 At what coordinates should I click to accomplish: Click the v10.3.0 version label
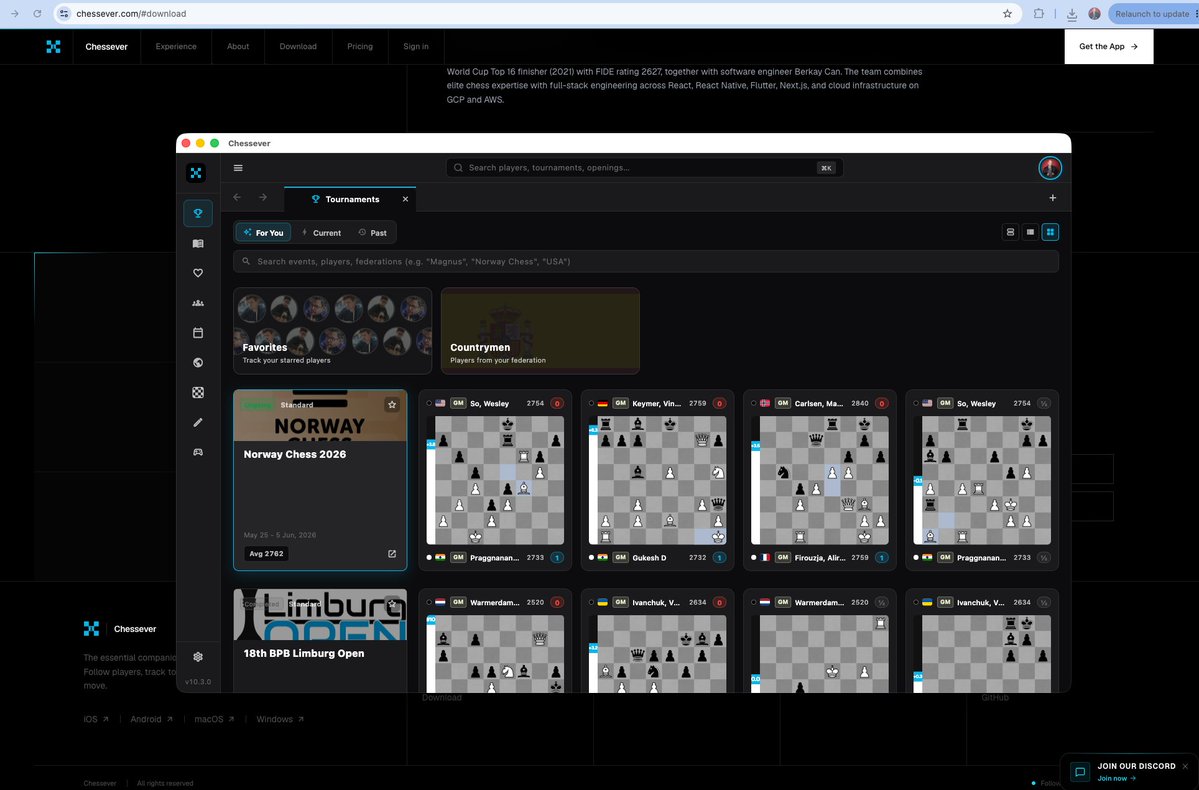pos(198,681)
